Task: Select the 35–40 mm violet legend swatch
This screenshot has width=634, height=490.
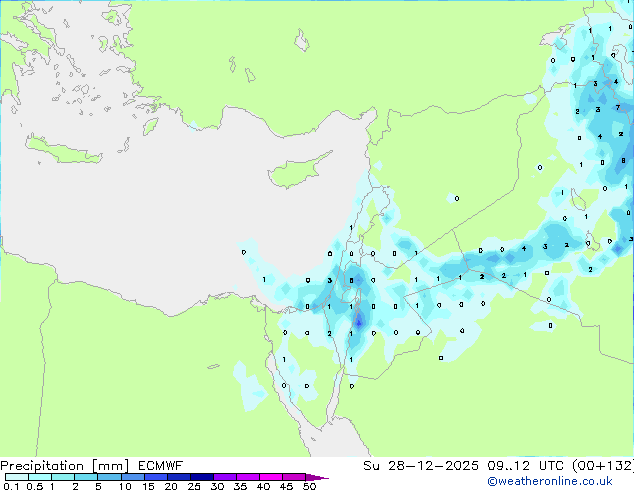Action: (x=247, y=477)
